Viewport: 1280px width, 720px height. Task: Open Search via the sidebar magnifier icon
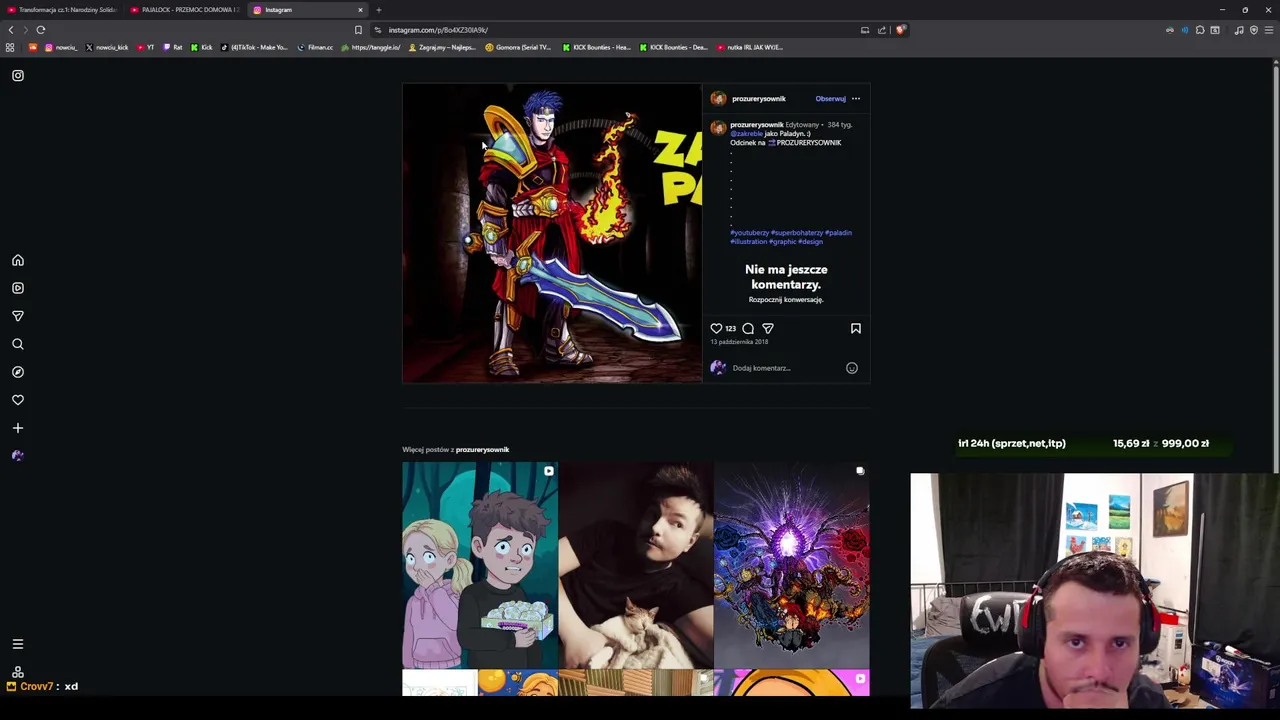[17, 344]
